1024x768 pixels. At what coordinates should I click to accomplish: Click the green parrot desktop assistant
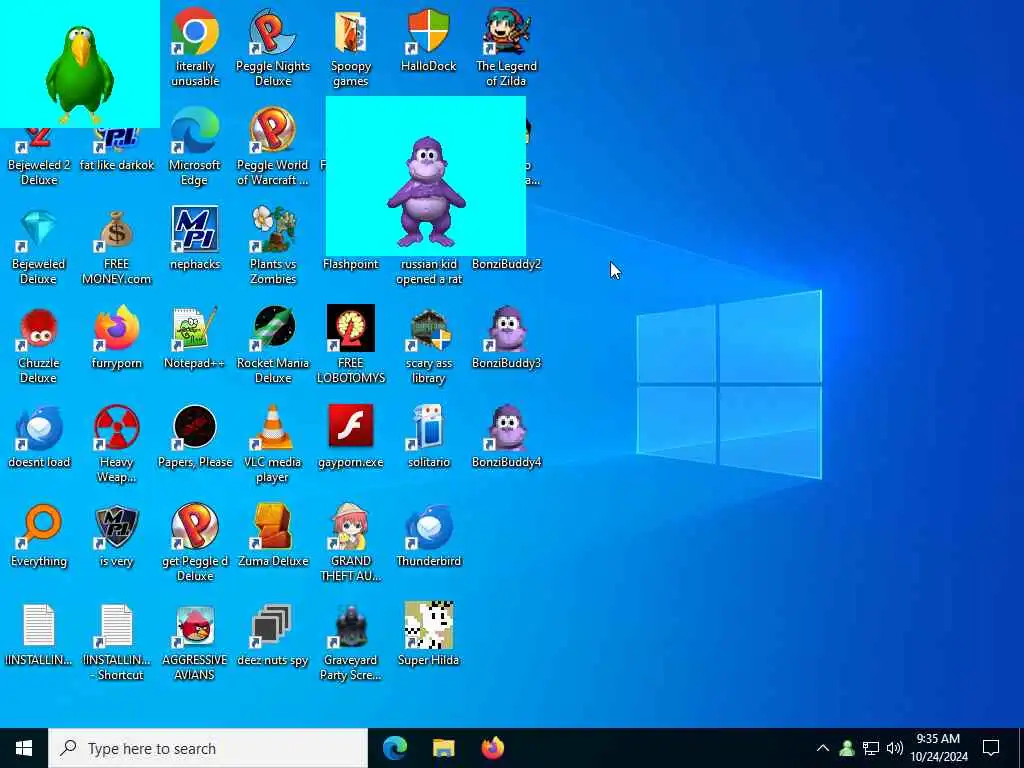[80, 74]
